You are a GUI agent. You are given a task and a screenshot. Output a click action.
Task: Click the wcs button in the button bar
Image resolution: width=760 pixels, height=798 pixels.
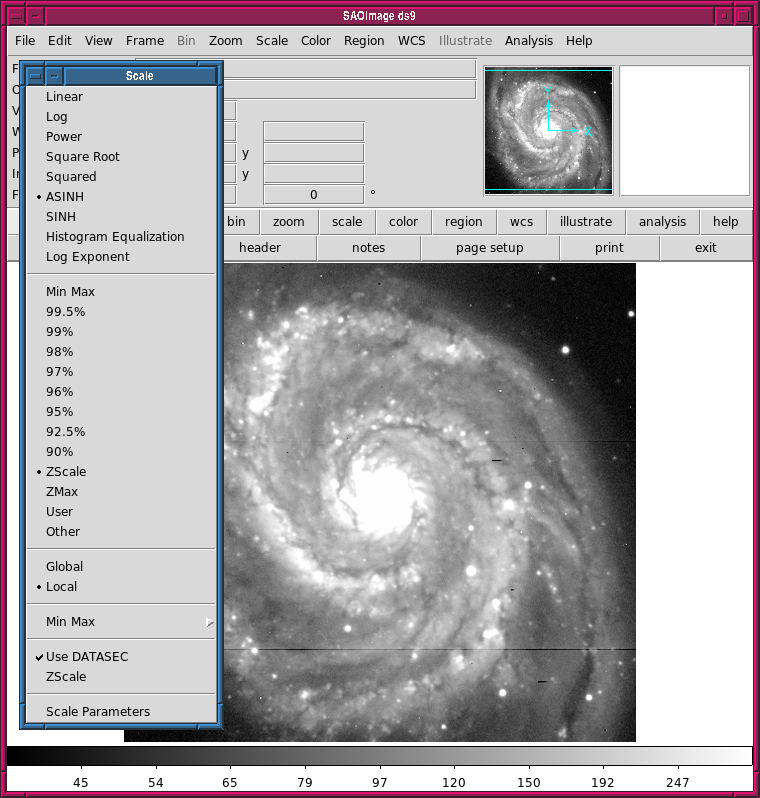(x=521, y=222)
